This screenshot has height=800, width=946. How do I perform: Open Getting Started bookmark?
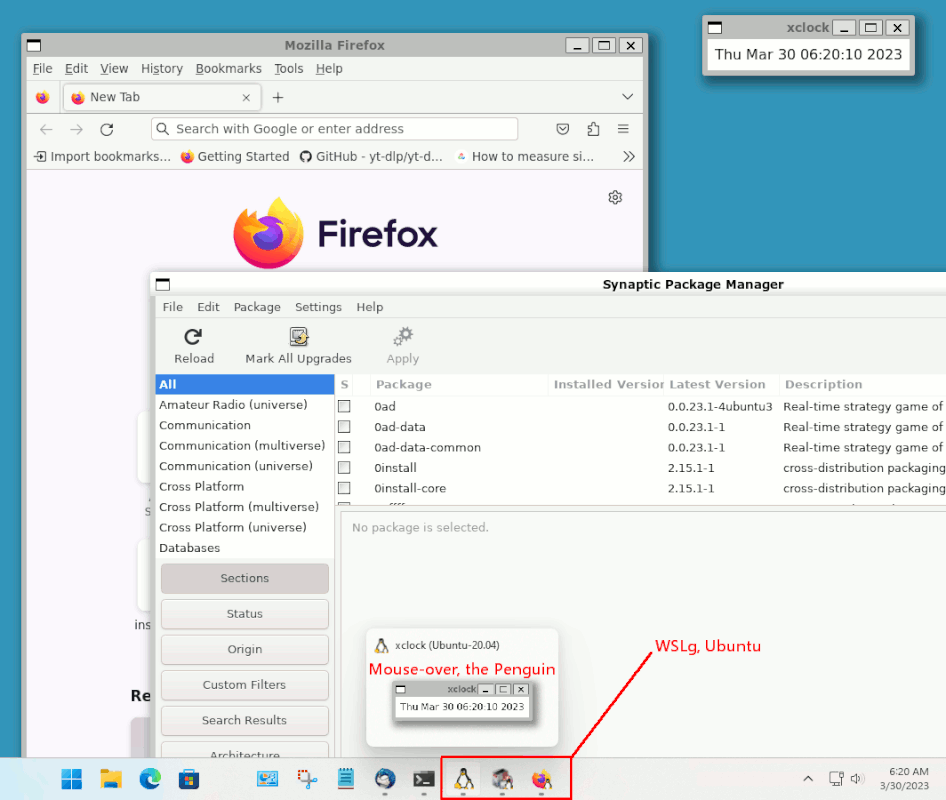click(x=235, y=156)
